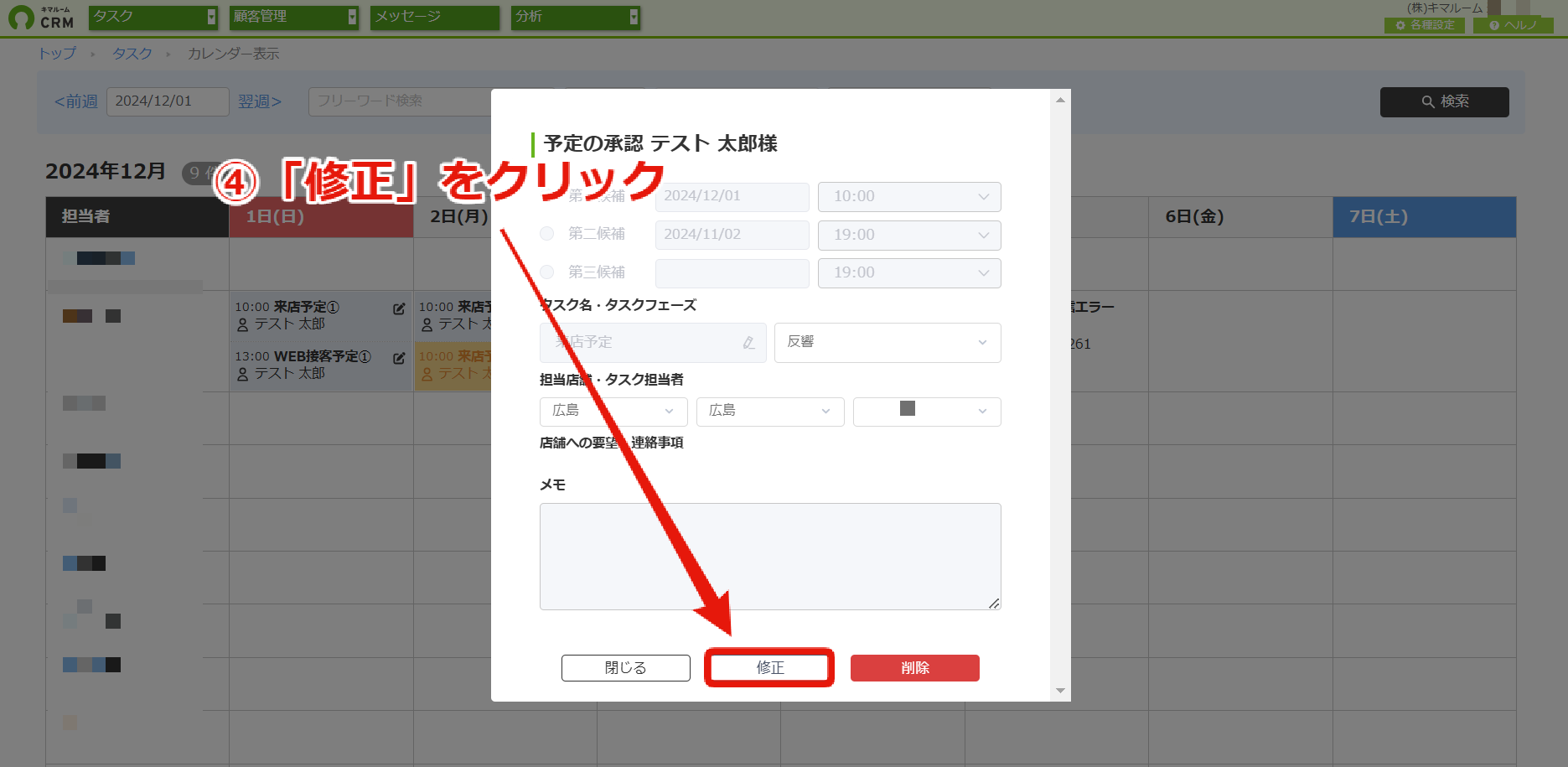The height and width of the screenshot is (767, 1568).
Task: Open edit icon for 13:00 WEB接客予定①
Action: click(x=399, y=358)
